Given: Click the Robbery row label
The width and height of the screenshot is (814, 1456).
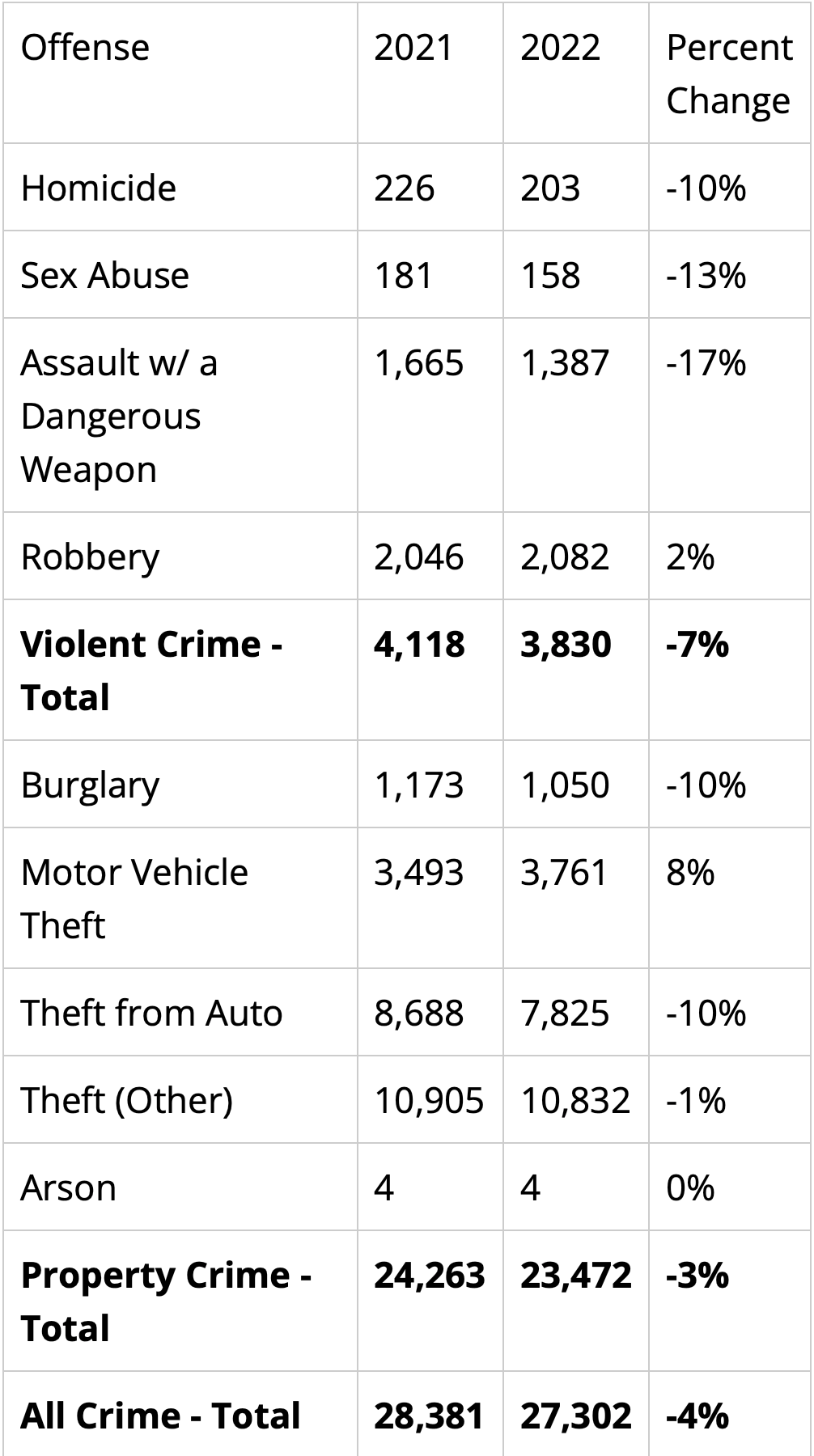Looking at the screenshot, I should [x=91, y=557].
